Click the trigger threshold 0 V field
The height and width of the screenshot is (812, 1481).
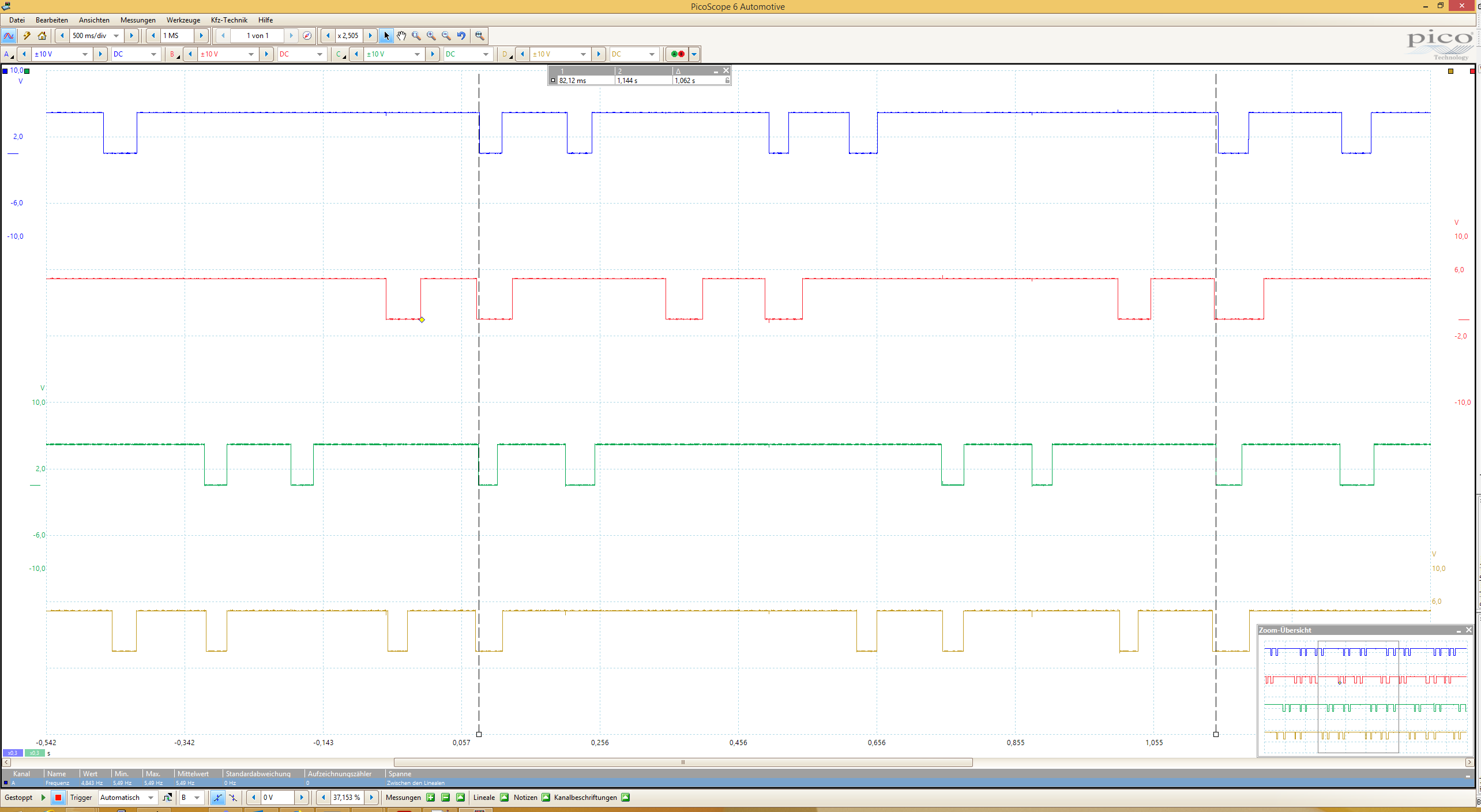[x=279, y=798]
